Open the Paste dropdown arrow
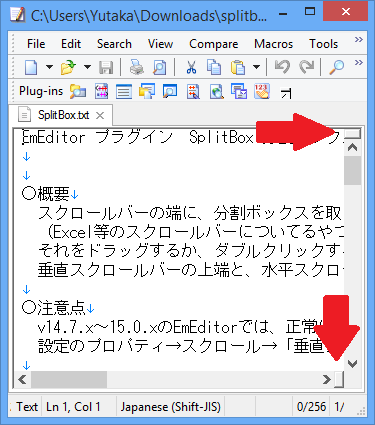The image size is (375, 425). 256,67
